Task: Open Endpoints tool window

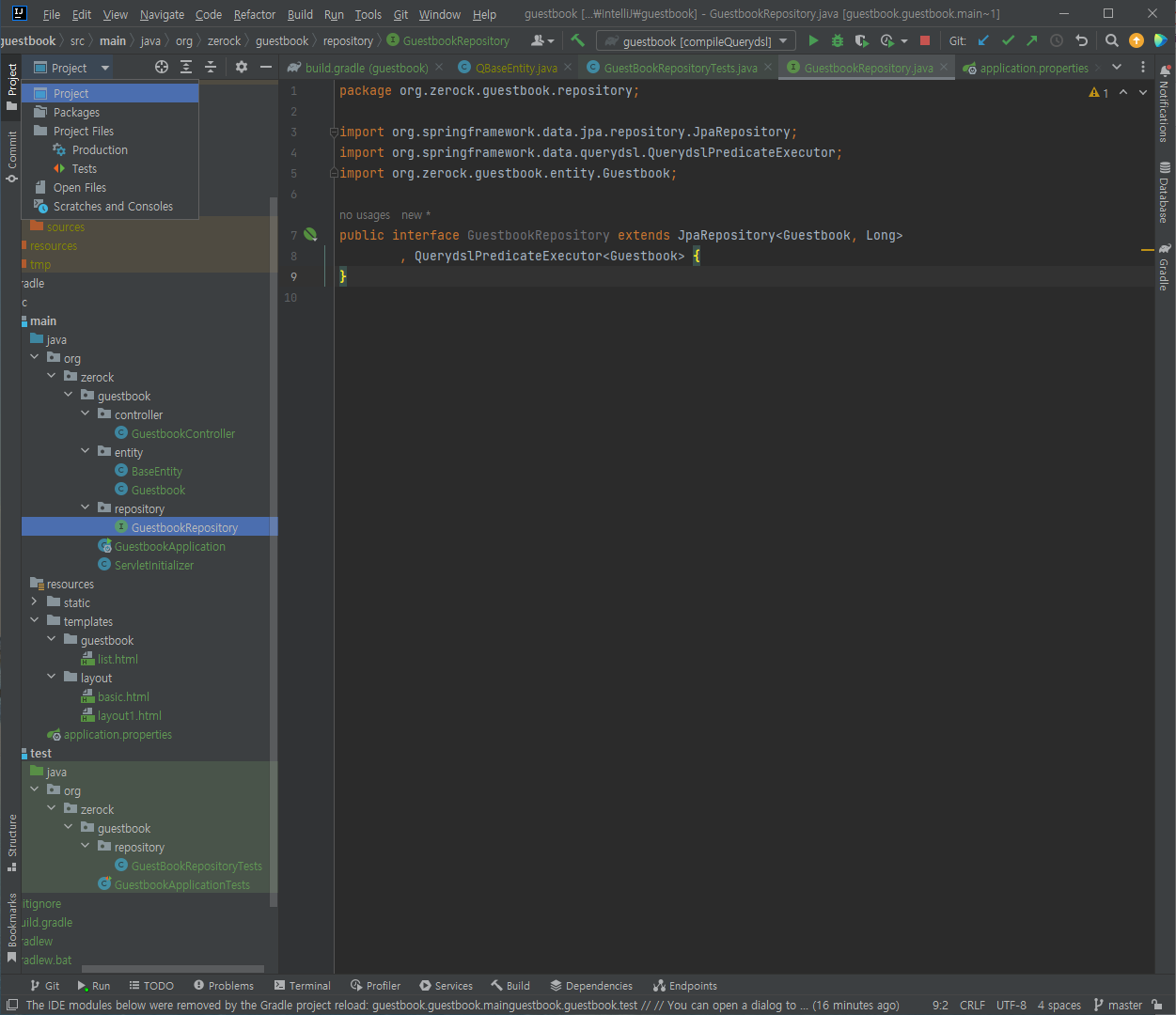Action: (685, 986)
